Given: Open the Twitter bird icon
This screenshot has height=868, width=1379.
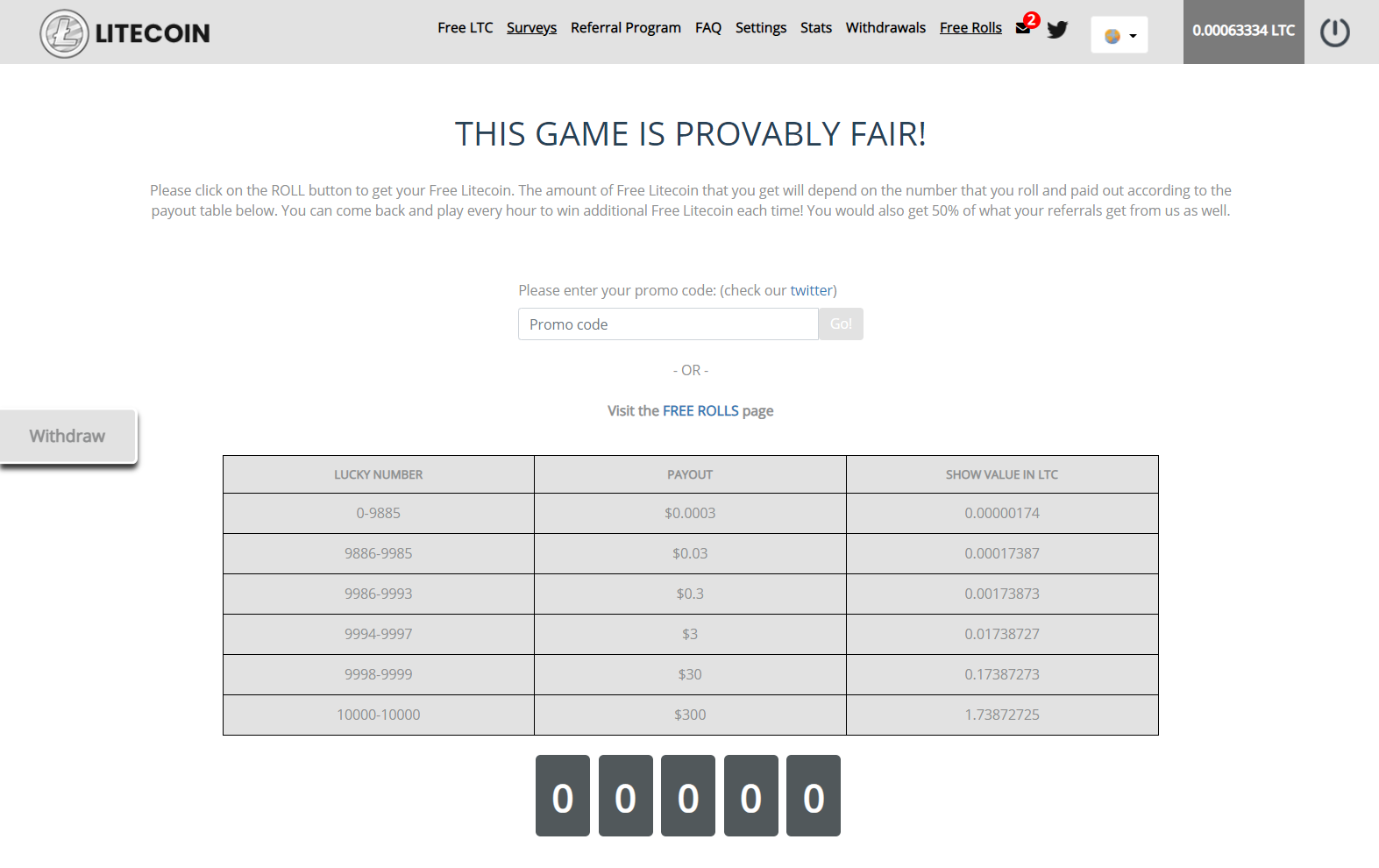Looking at the screenshot, I should (x=1057, y=29).
